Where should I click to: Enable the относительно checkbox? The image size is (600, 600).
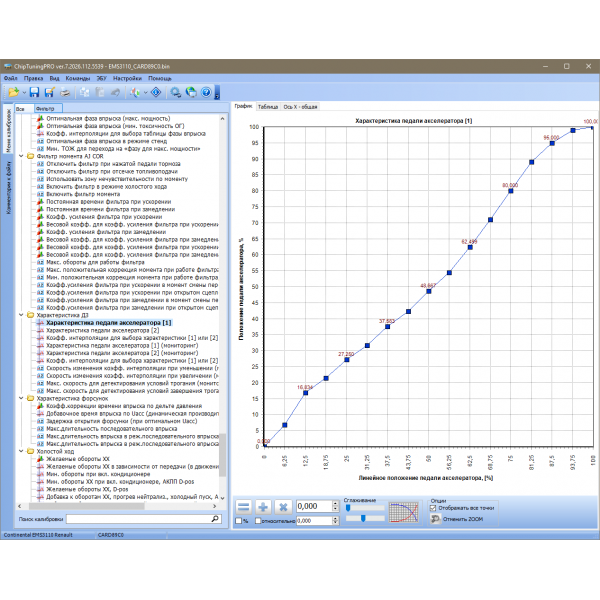(x=259, y=521)
